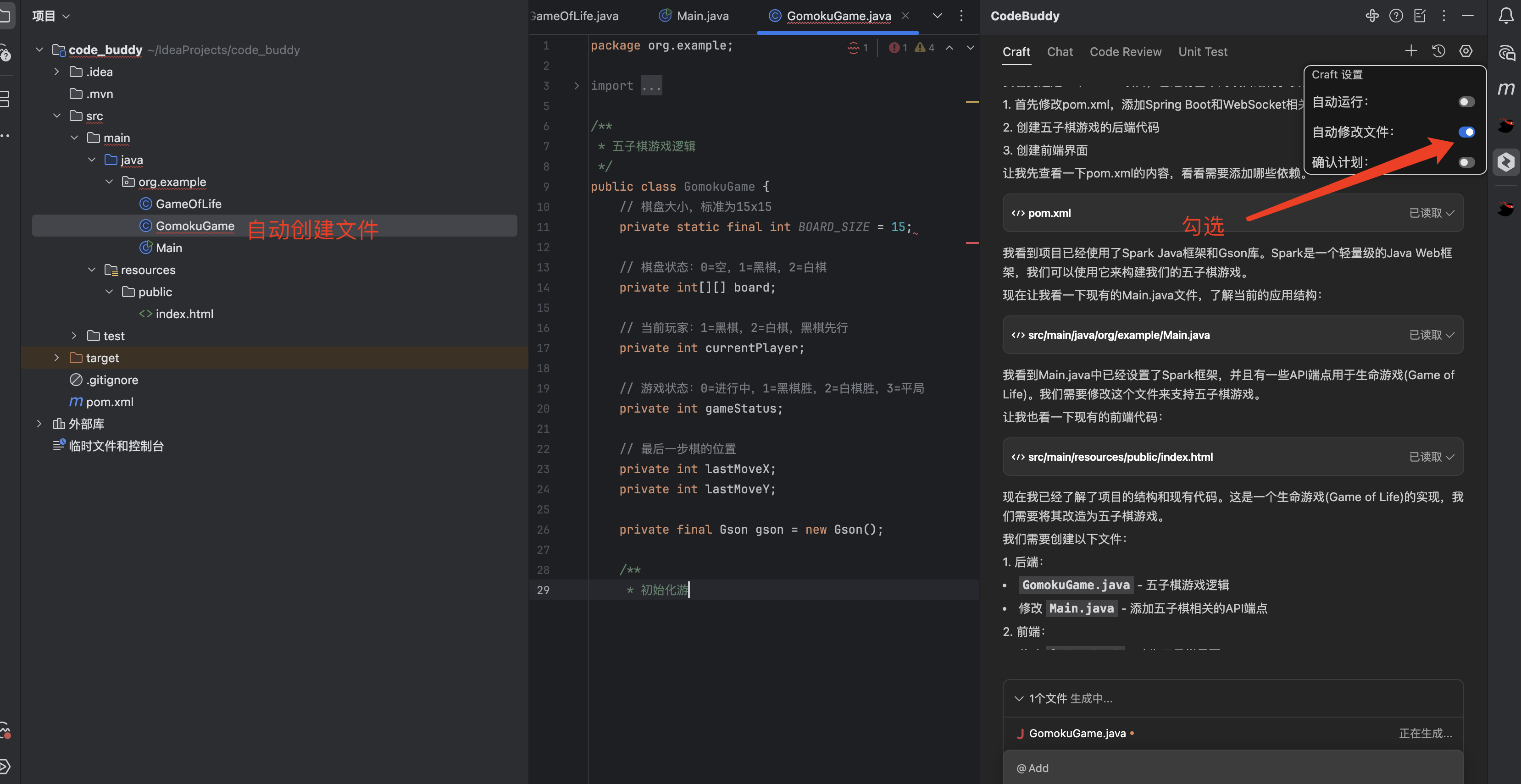Click the @ Add context button
This screenshot has width=1521, height=784.
pyautogui.click(x=1033, y=768)
